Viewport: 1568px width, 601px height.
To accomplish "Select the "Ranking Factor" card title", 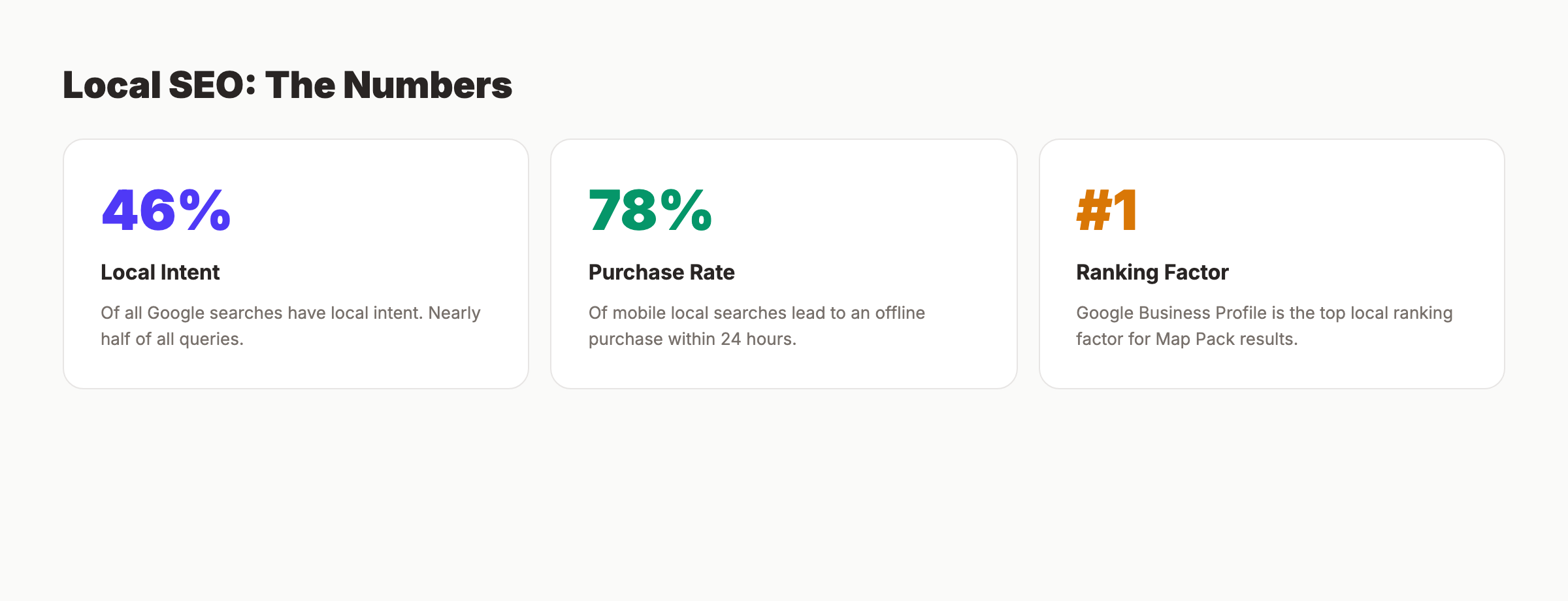I will pos(1152,272).
